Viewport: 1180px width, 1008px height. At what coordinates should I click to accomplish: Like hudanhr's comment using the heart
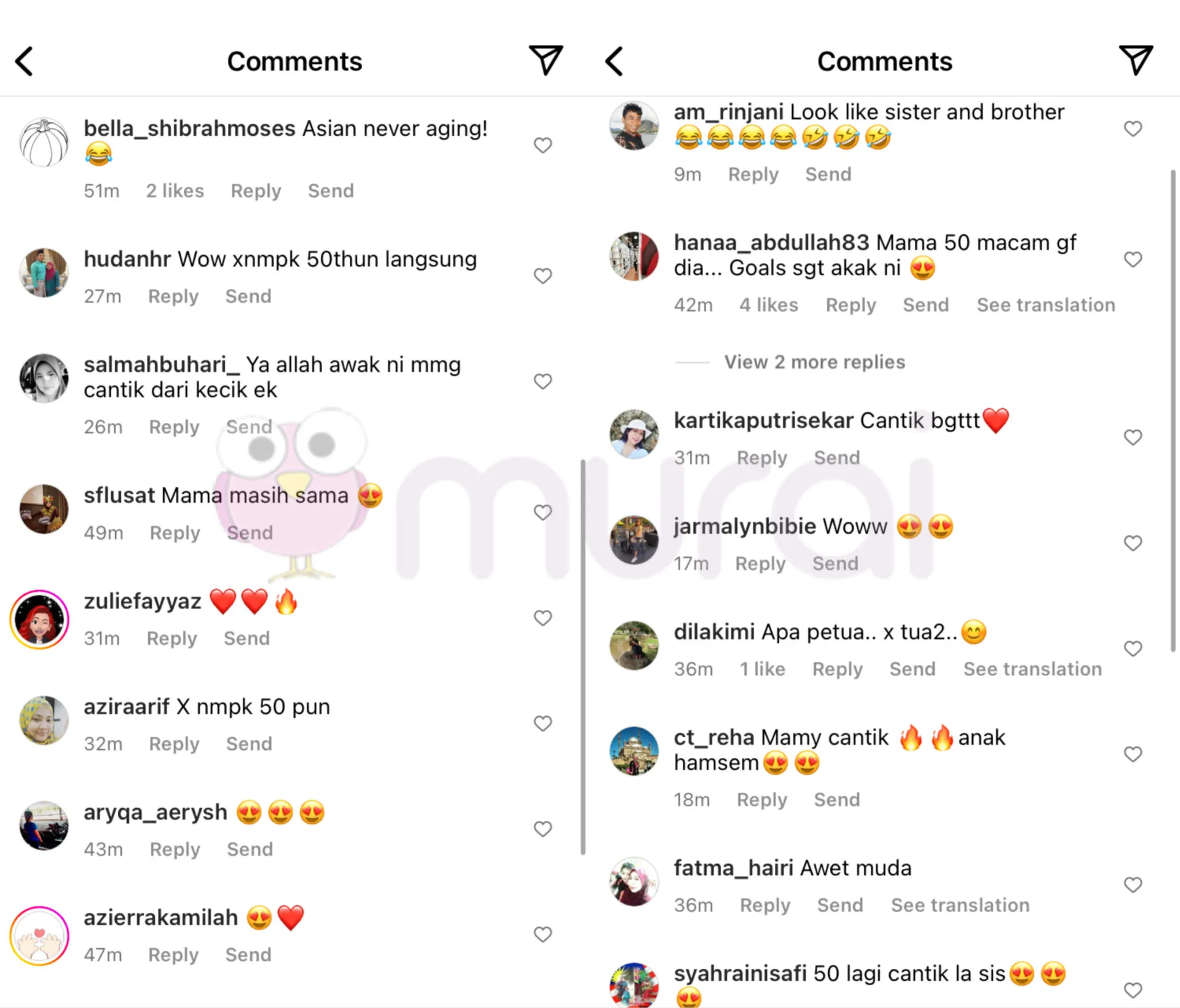coord(543,276)
